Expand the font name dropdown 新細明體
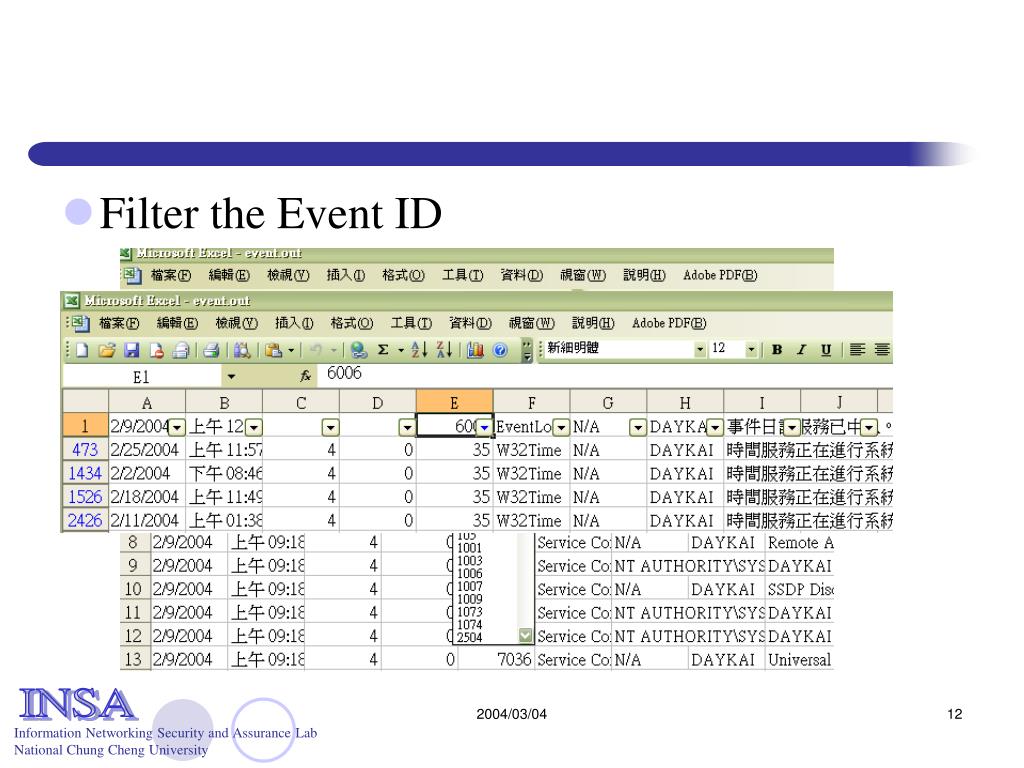 (700, 349)
